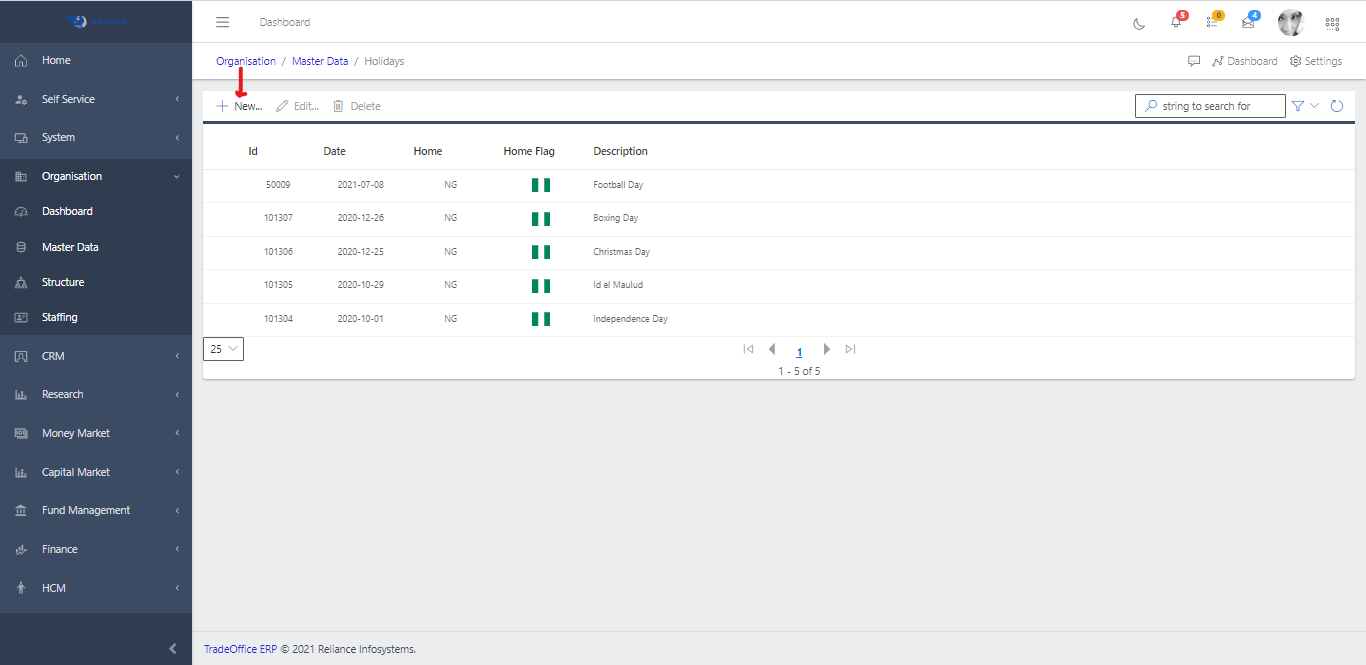
Task: Select Master Data in the sidebar
Action: point(70,247)
